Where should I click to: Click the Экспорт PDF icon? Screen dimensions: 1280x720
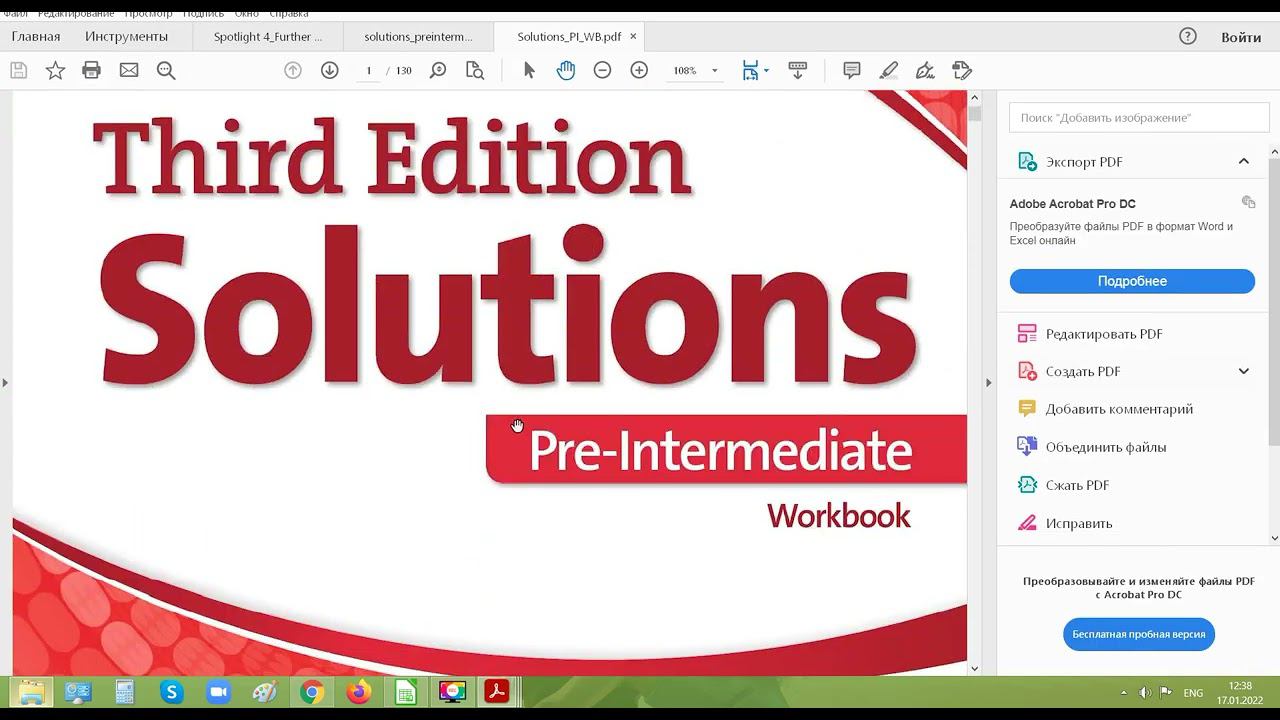coord(1027,162)
